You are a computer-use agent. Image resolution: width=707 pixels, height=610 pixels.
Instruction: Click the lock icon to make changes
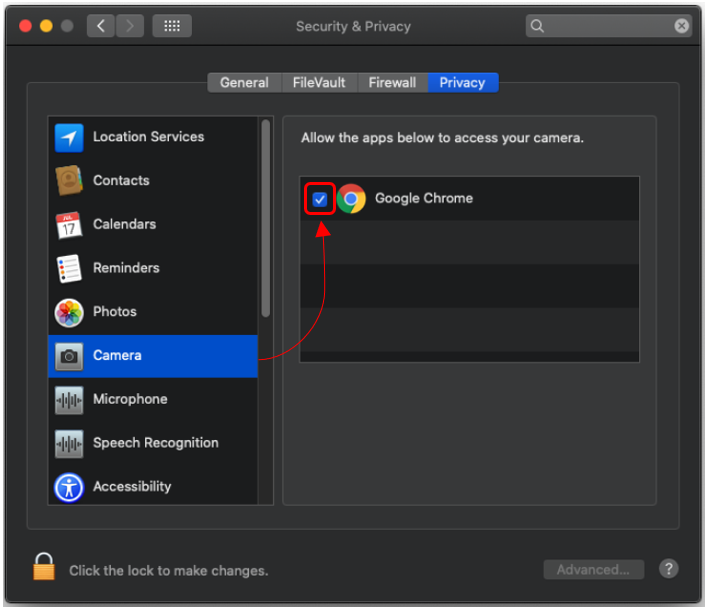coord(44,568)
